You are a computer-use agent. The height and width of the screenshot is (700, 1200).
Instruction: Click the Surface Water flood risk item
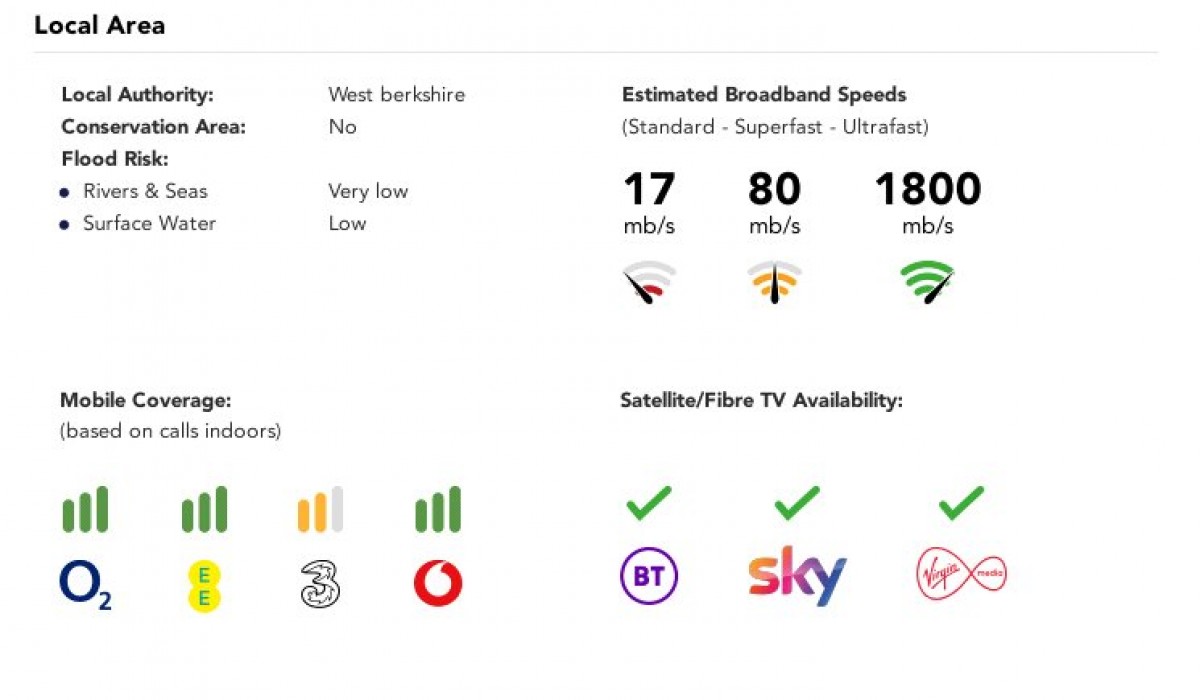click(x=149, y=223)
